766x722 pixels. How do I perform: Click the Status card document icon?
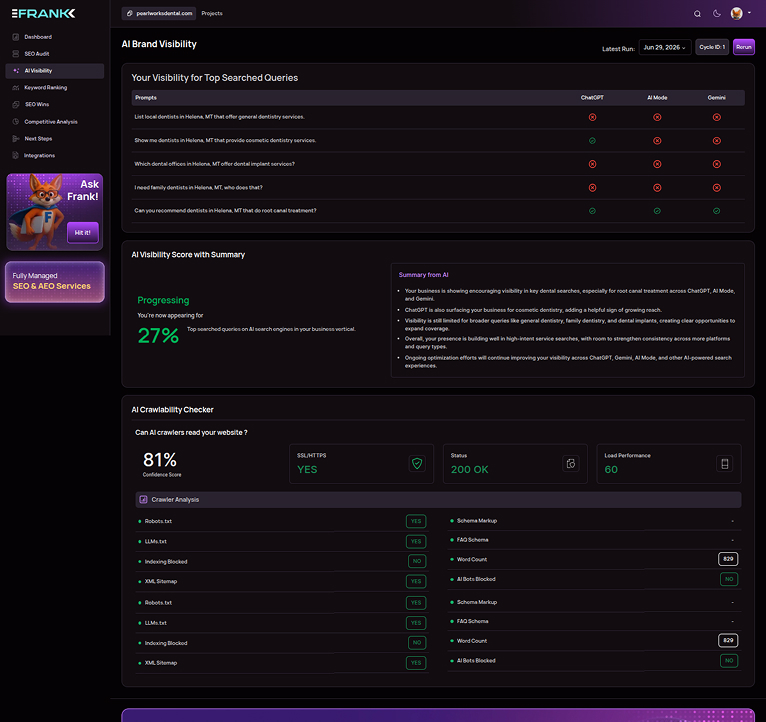click(x=571, y=464)
